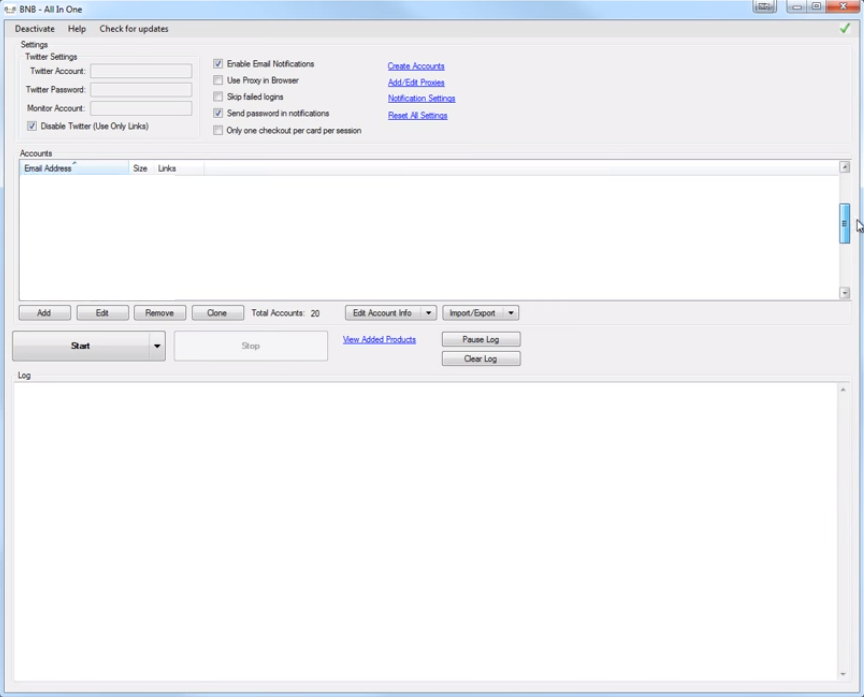Open Edit Account Info dropdown arrow
Image resolution: width=864 pixels, height=697 pixels.
429,313
